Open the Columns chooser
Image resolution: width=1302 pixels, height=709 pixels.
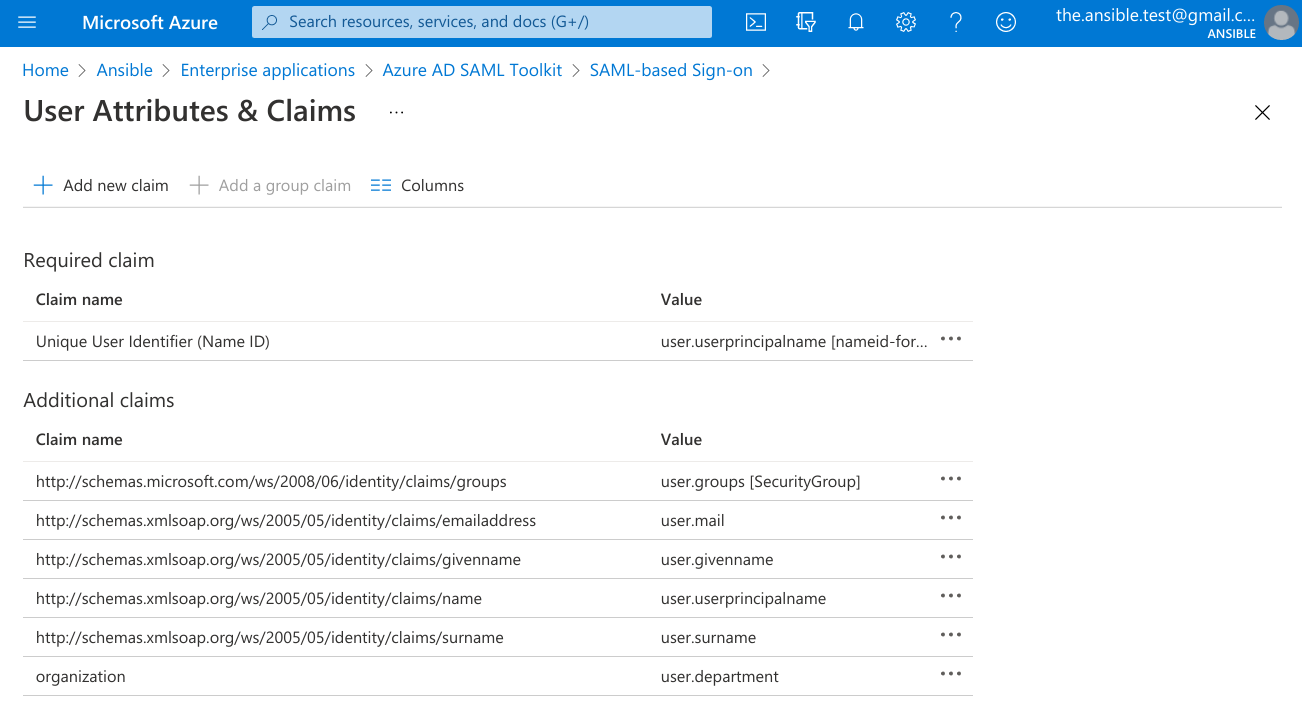(x=417, y=186)
